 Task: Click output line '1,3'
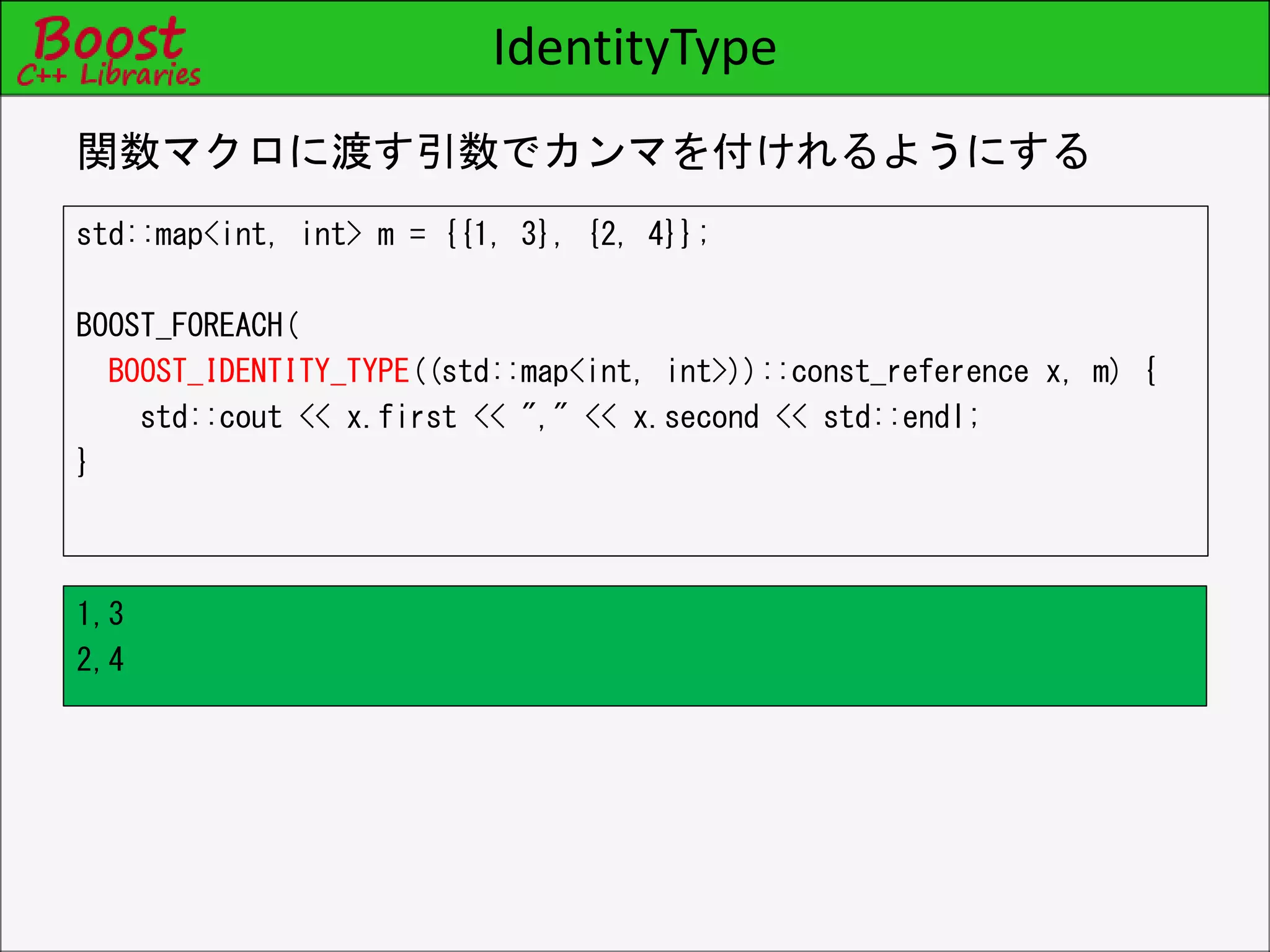[100, 614]
